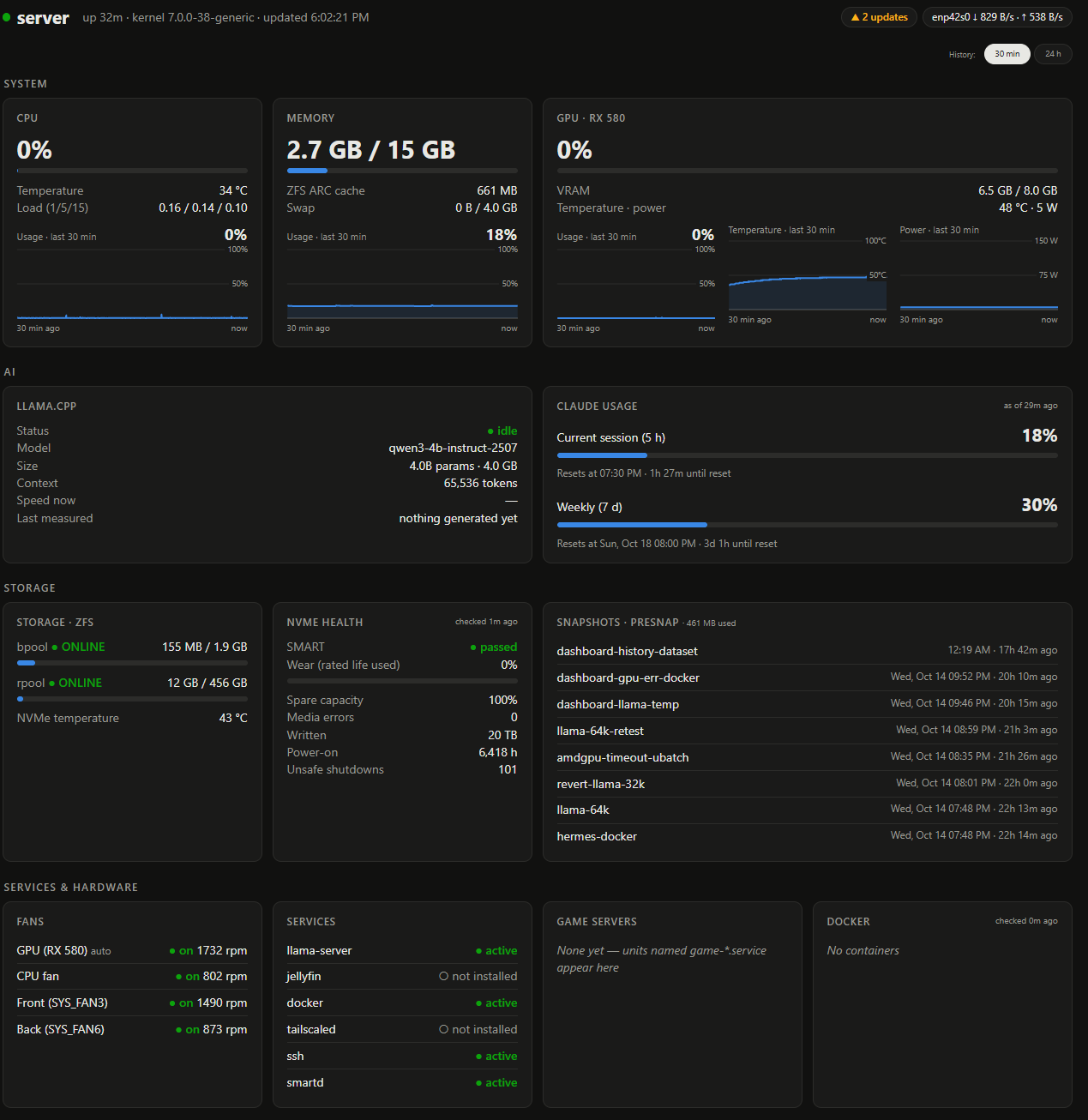Click the green idle status indicator

click(x=502, y=431)
